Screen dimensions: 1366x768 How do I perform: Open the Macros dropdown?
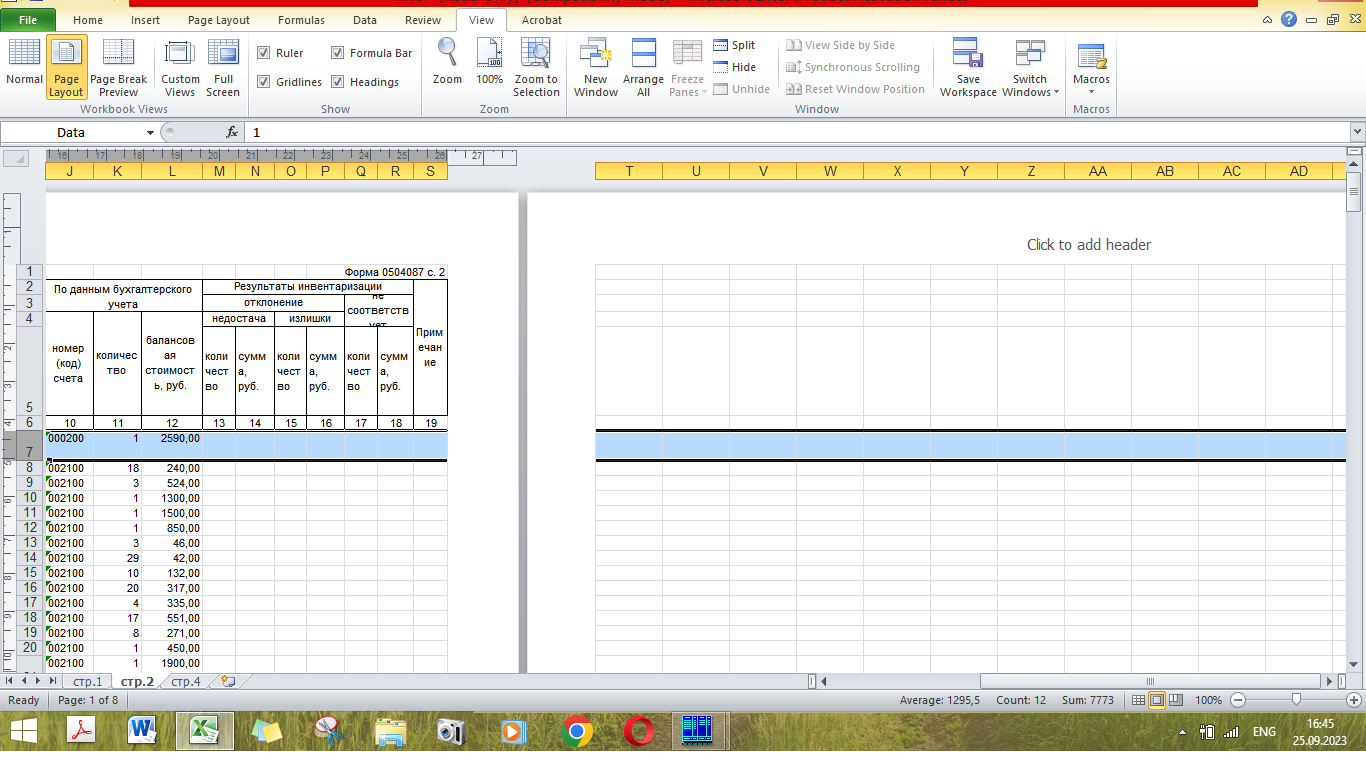click(x=1091, y=66)
